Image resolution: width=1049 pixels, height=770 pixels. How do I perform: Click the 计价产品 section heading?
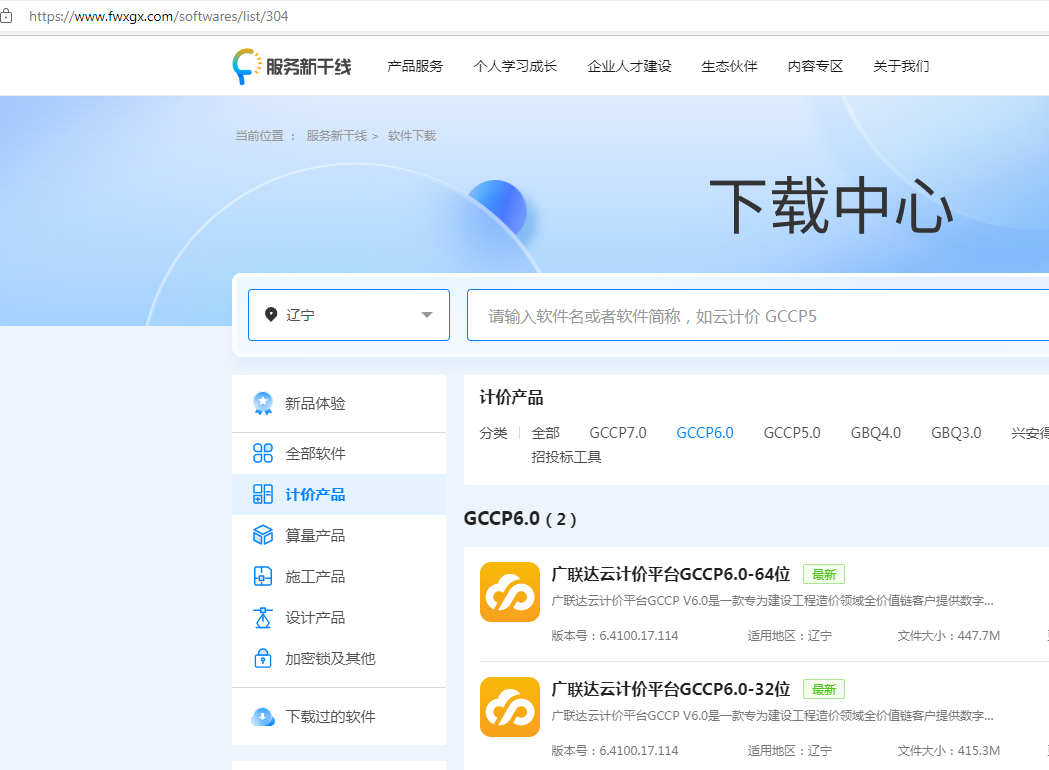(x=511, y=397)
